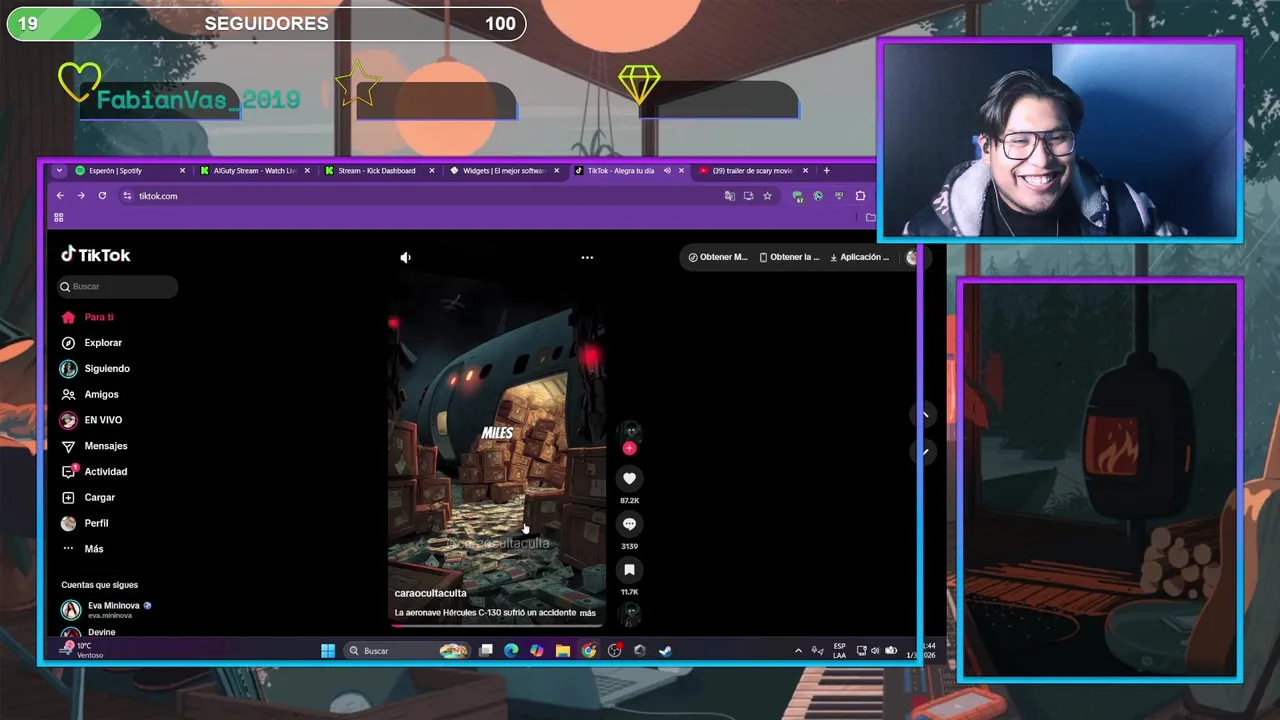This screenshot has width=1280, height=720.
Task: Click the TikTok Buscar search field
Action: (x=118, y=286)
